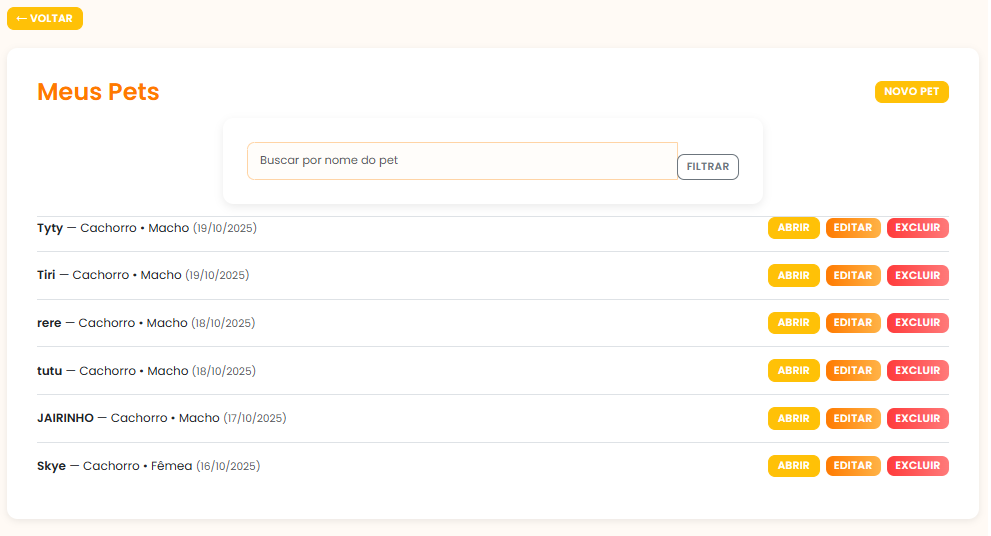Focus the pet name search field
The height and width of the screenshot is (536, 991).
click(x=462, y=161)
